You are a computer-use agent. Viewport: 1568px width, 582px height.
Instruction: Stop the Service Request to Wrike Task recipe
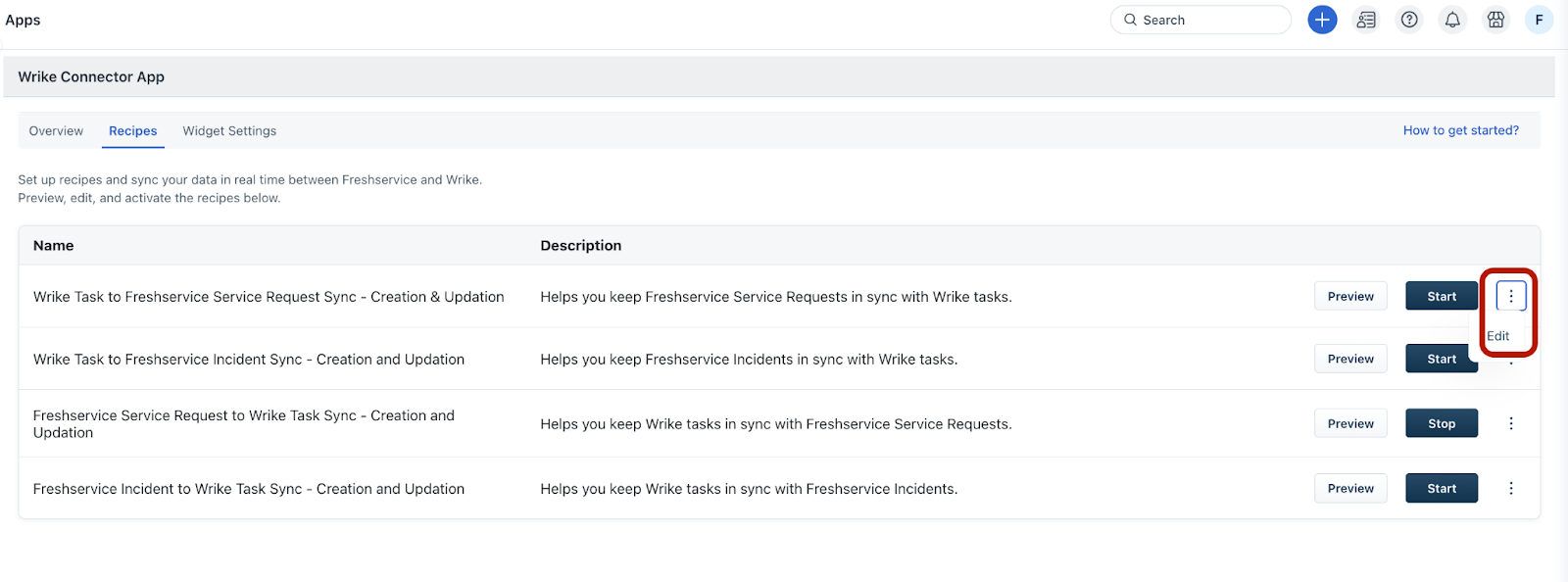pos(1442,423)
